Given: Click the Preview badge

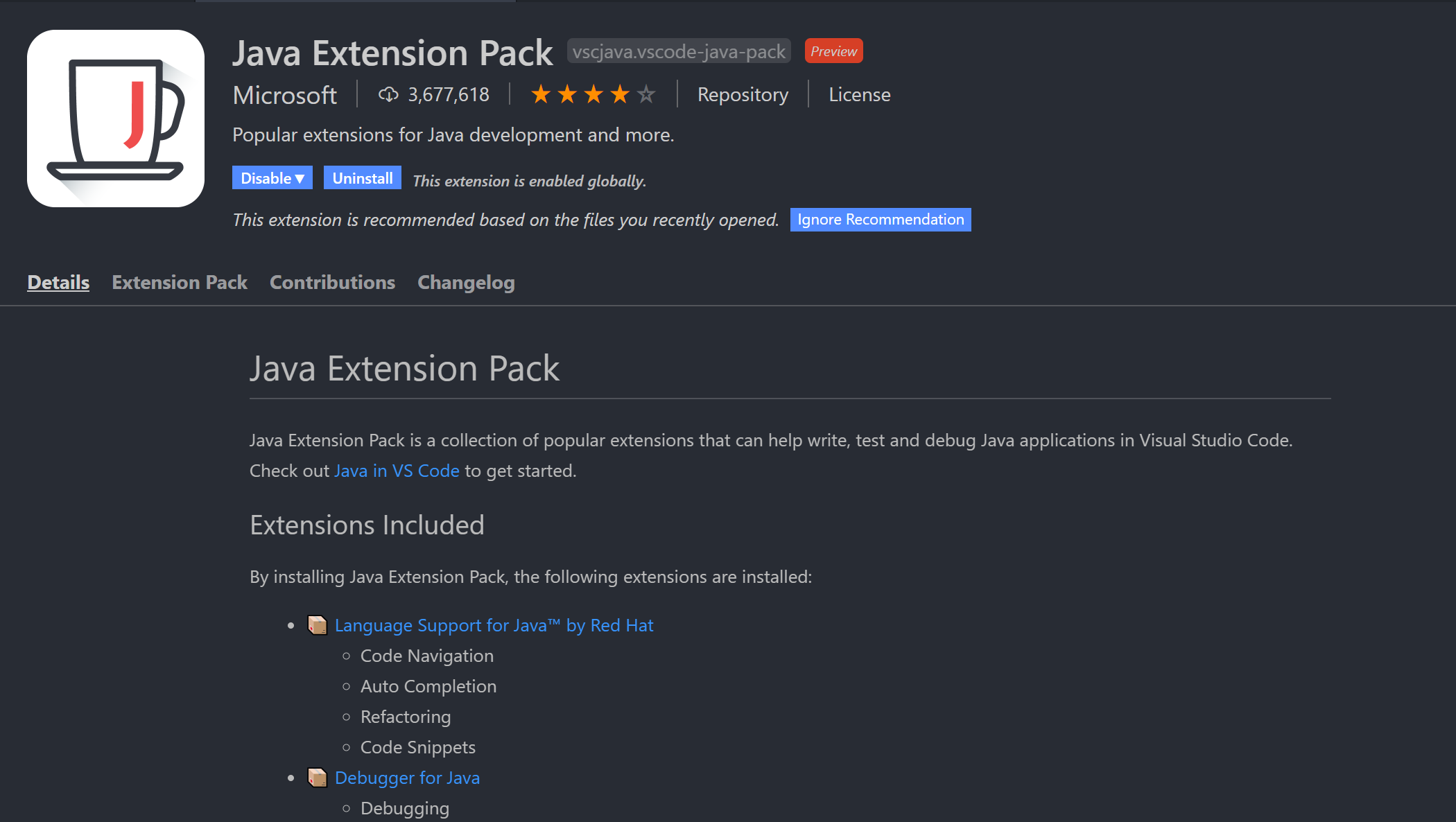Looking at the screenshot, I should [x=833, y=50].
